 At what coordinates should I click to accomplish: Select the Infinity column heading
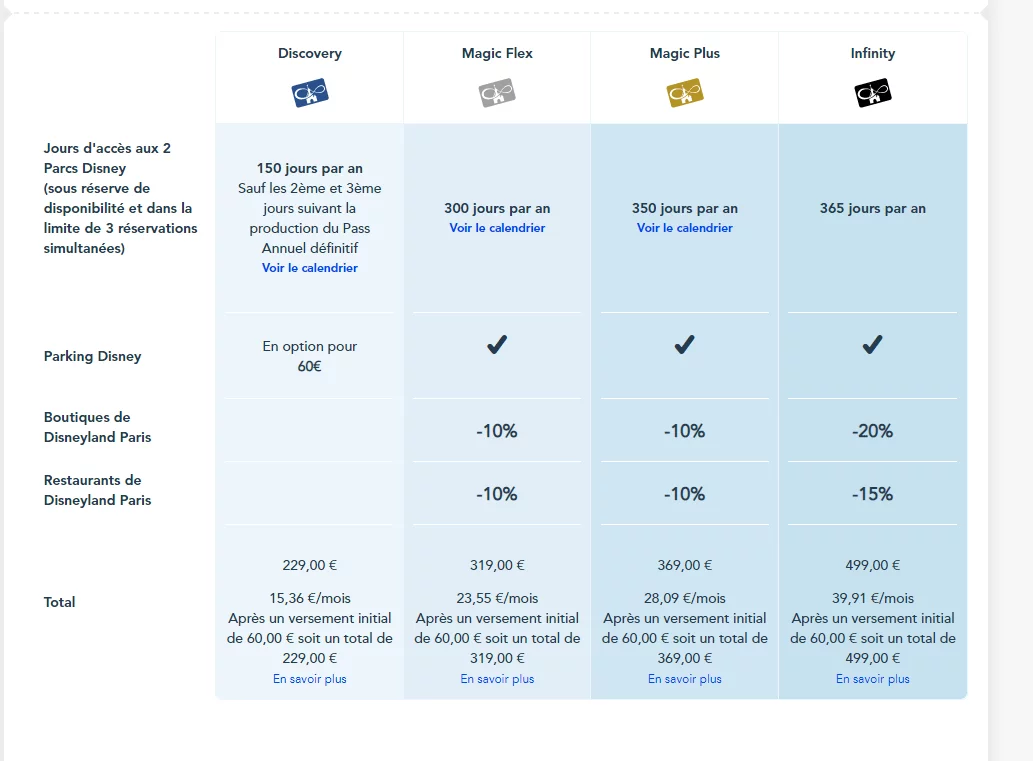click(872, 53)
